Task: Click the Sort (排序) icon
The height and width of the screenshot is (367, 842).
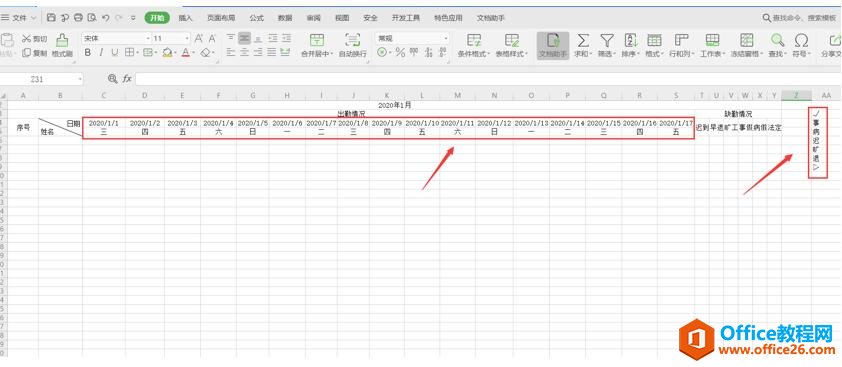Action: [630, 40]
